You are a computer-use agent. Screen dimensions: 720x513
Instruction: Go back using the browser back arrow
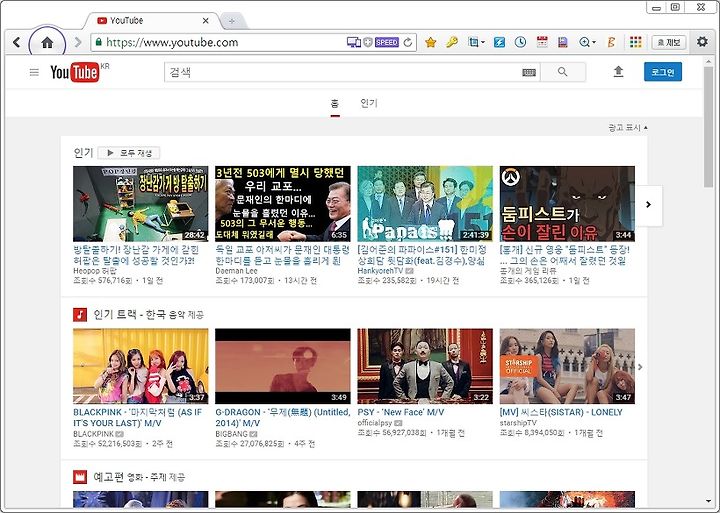17,42
